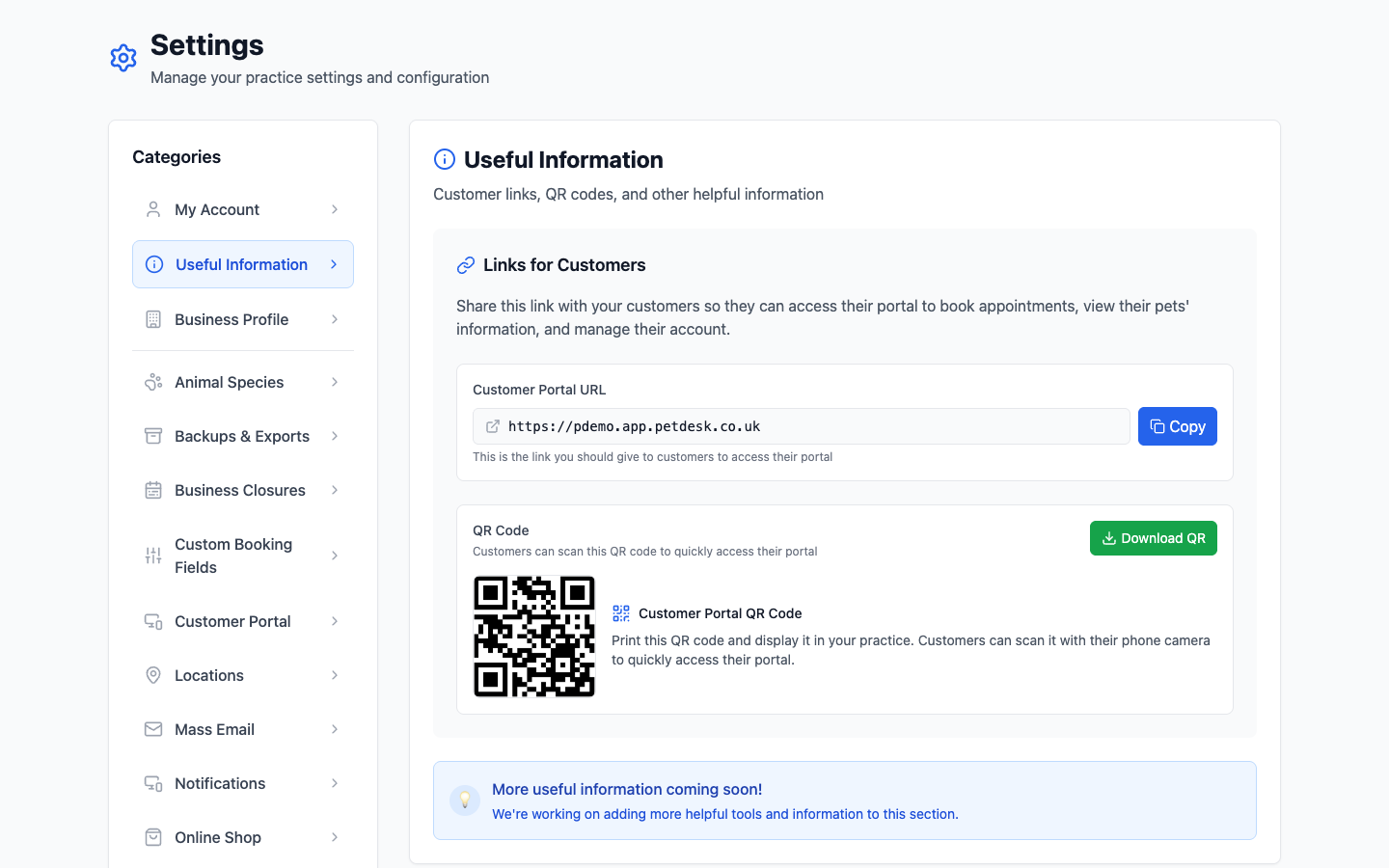Image resolution: width=1389 pixels, height=868 pixels.
Task: Expand Custom Booking Fields chevron arrow
Action: point(335,556)
